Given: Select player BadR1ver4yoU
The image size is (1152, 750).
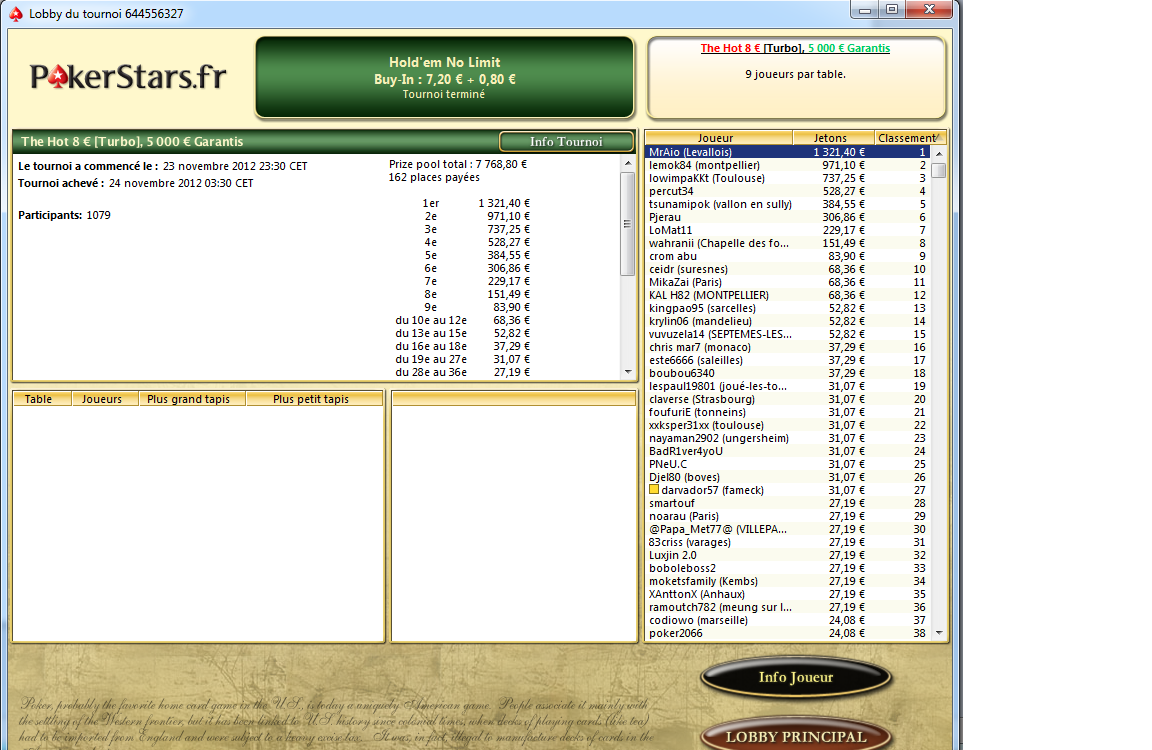Looking at the screenshot, I should click(787, 451).
